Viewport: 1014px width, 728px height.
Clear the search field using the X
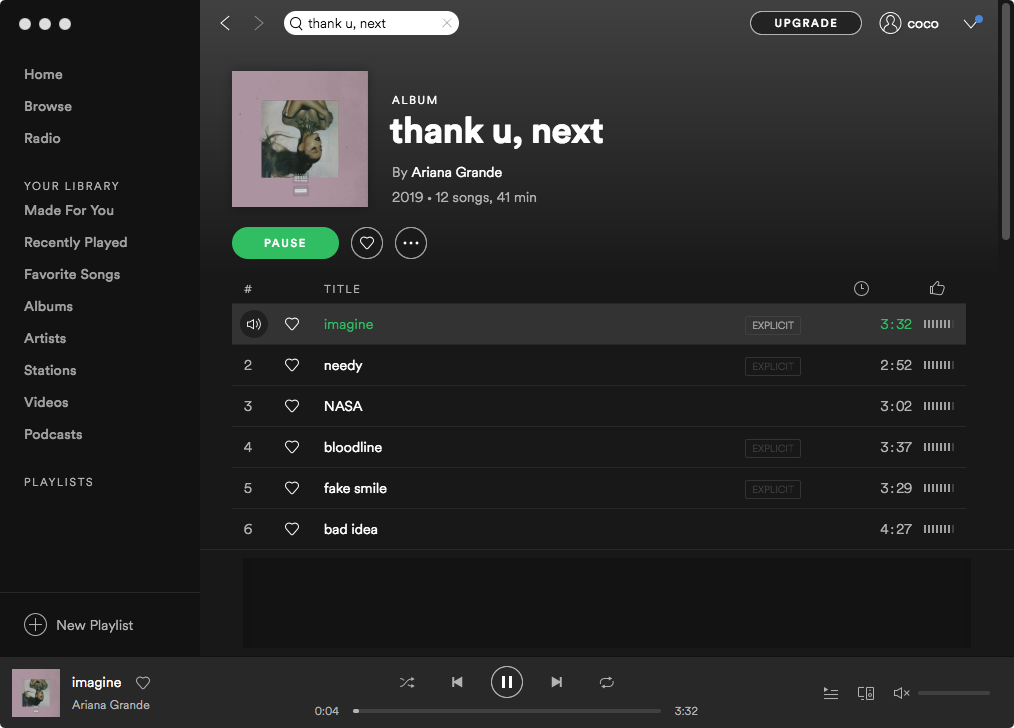(446, 23)
